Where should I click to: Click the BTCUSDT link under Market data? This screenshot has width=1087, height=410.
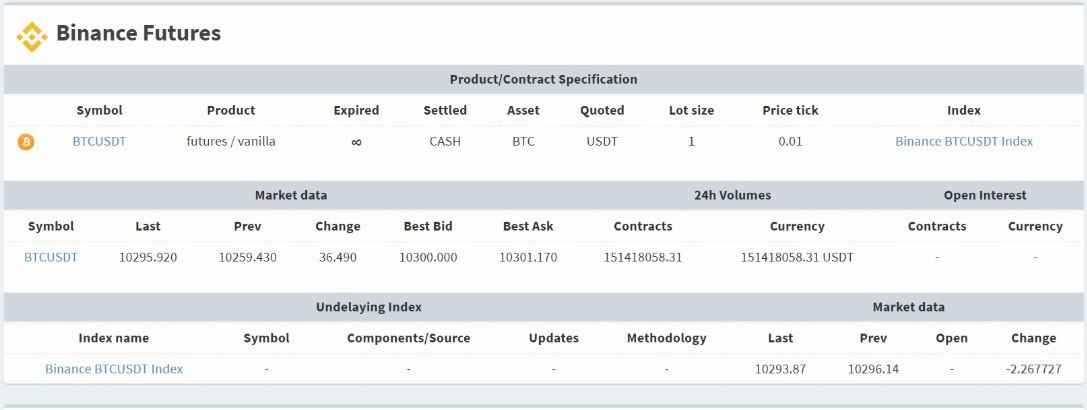pyautogui.click(x=51, y=258)
